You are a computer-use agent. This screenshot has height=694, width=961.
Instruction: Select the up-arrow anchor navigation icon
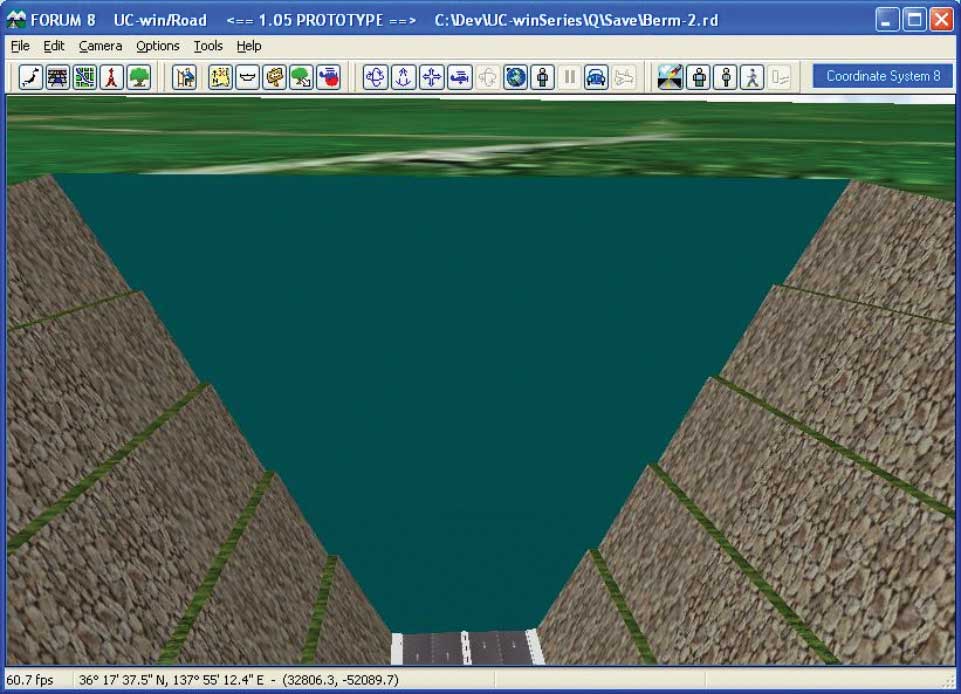click(403, 77)
